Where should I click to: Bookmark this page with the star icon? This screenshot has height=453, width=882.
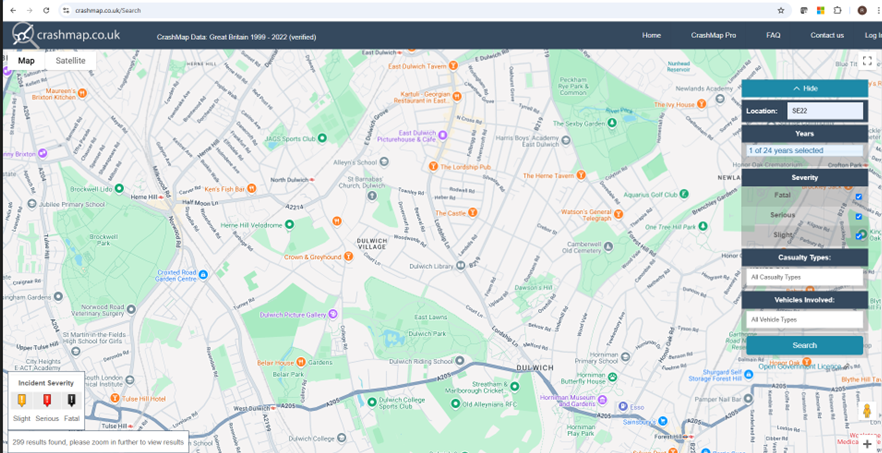point(781,10)
